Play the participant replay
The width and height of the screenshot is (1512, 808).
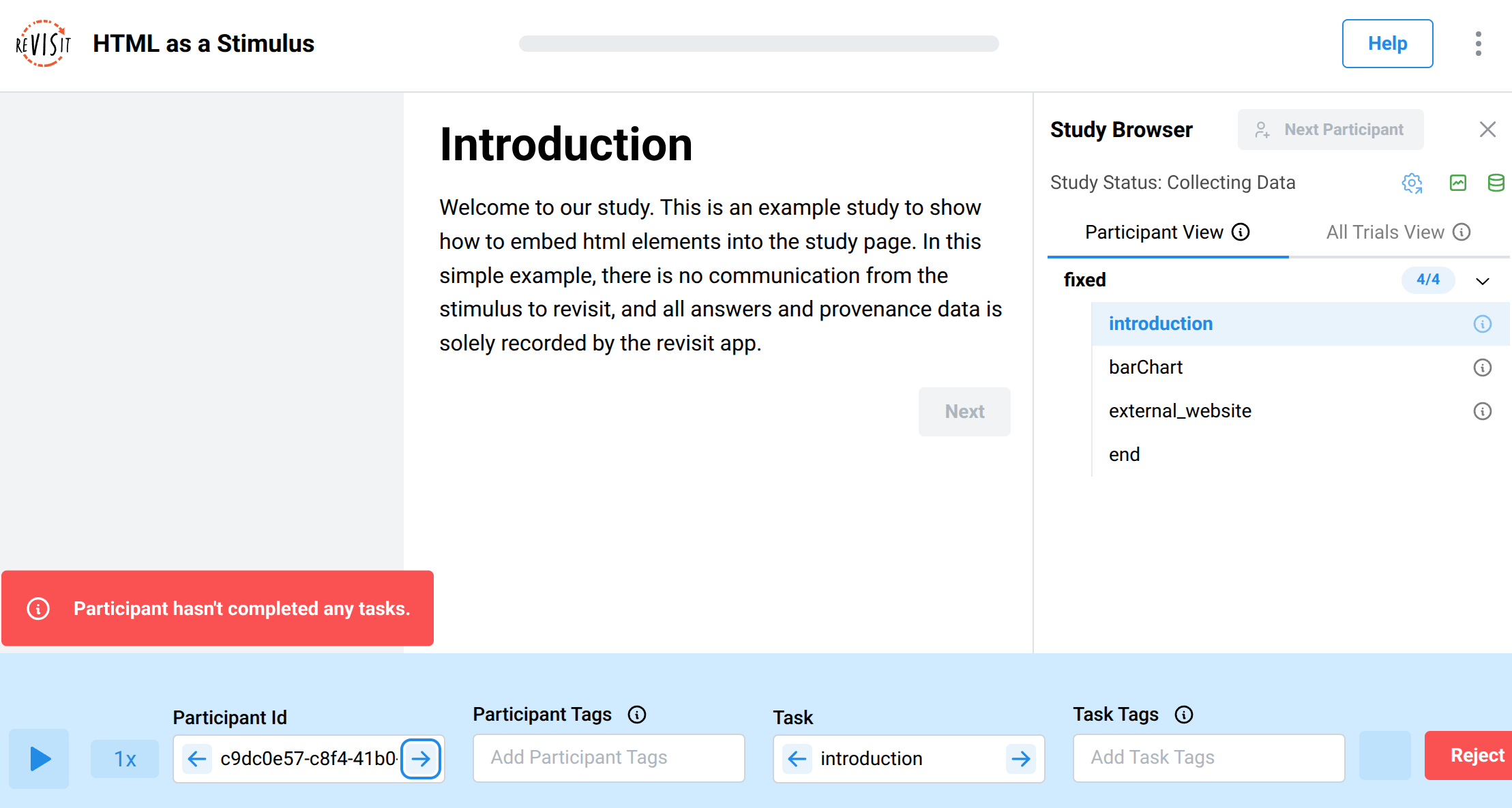tap(39, 758)
